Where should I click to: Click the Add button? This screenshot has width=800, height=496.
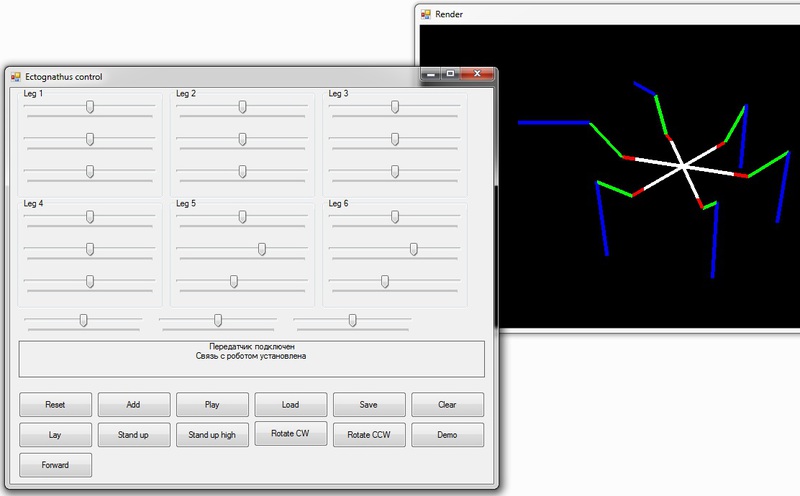click(134, 405)
